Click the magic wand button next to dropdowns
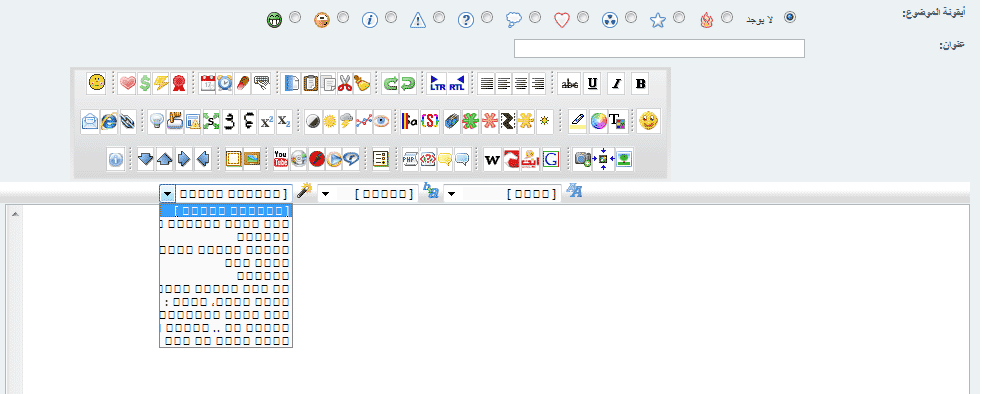The width and height of the screenshot is (989, 394). click(305, 191)
